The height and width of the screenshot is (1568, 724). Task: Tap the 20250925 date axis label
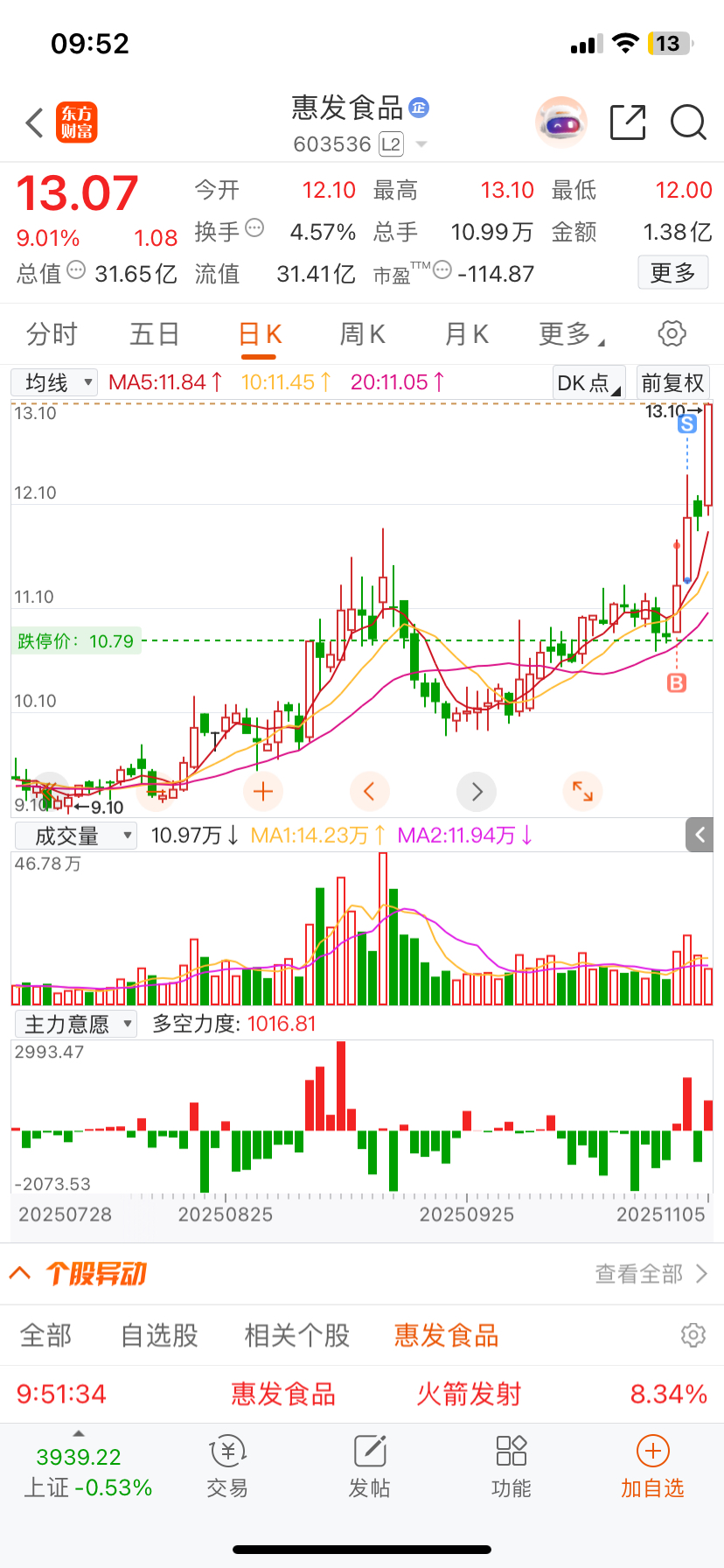[x=466, y=1214]
